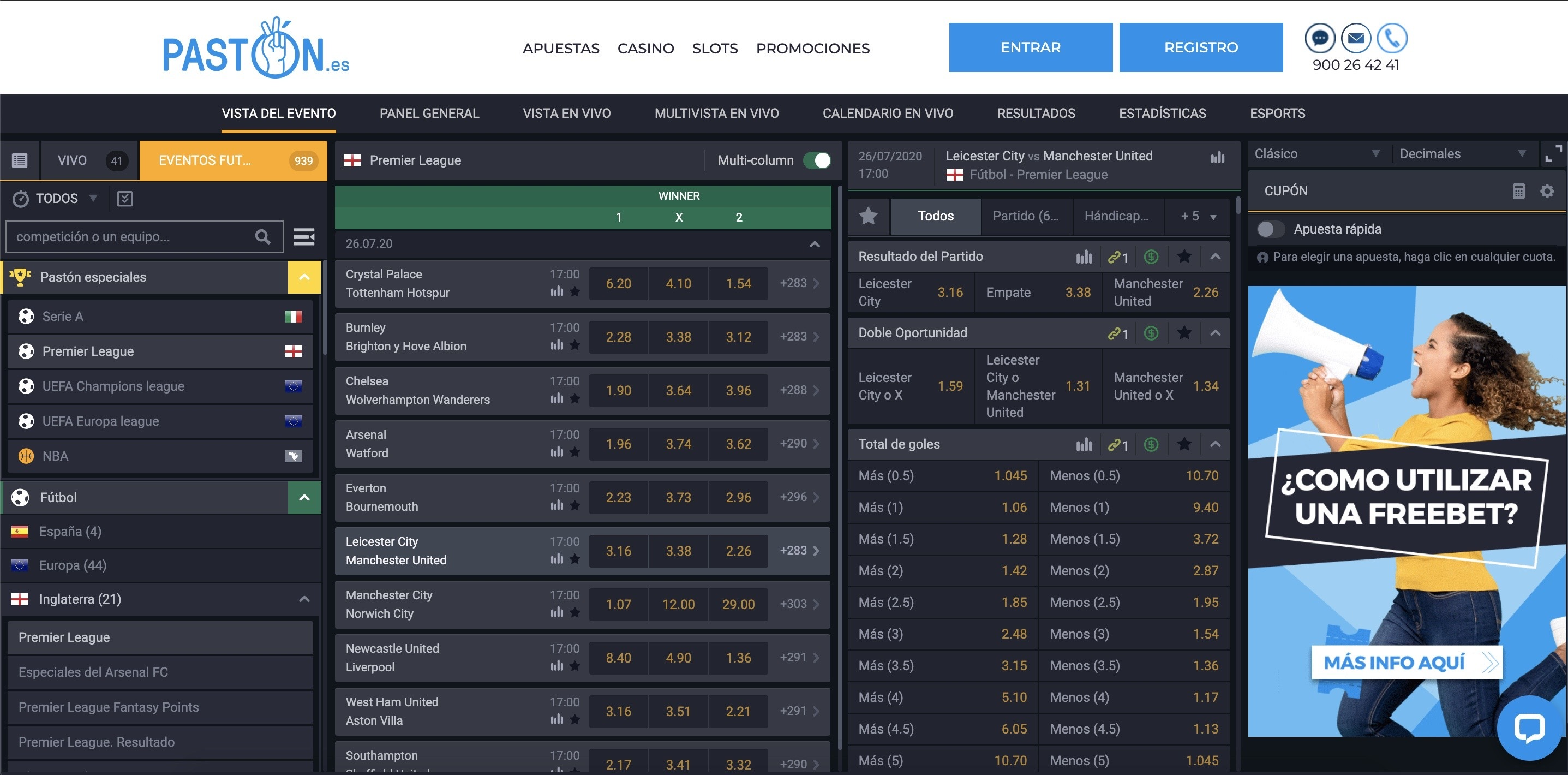Image resolution: width=1568 pixels, height=775 pixels.
Task: Select the VIVO events tab
Action: click(90, 160)
